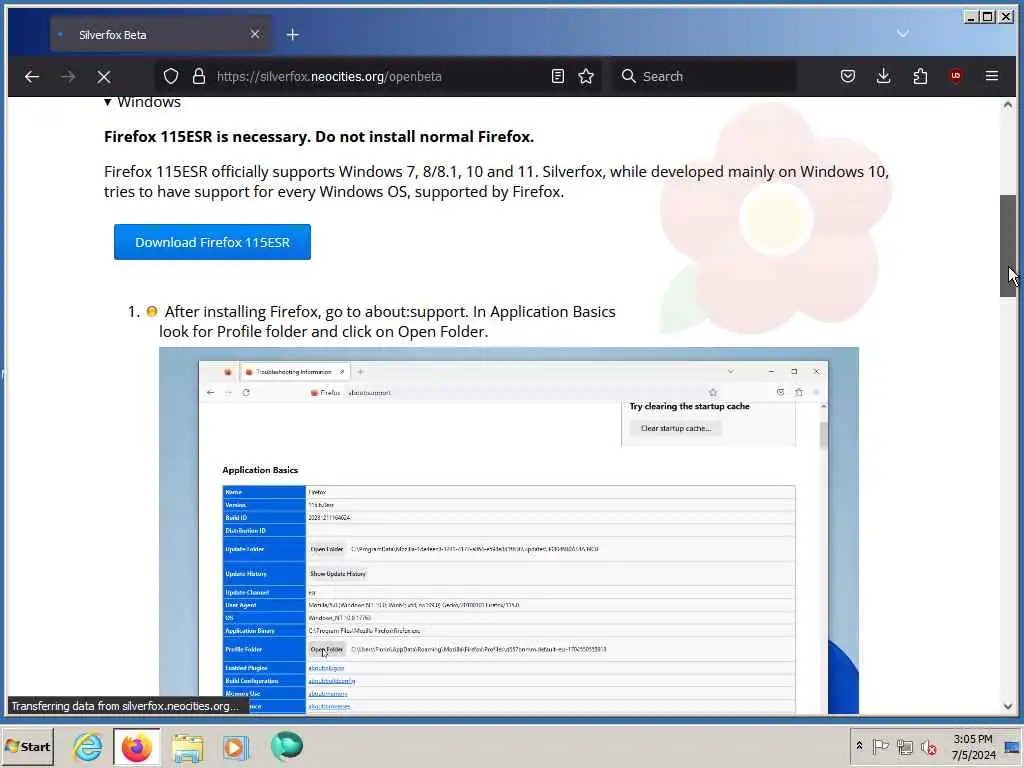Image resolution: width=1024 pixels, height=768 pixels.
Task: Click the about:support tutorial screenshot
Action: (509, 530)
